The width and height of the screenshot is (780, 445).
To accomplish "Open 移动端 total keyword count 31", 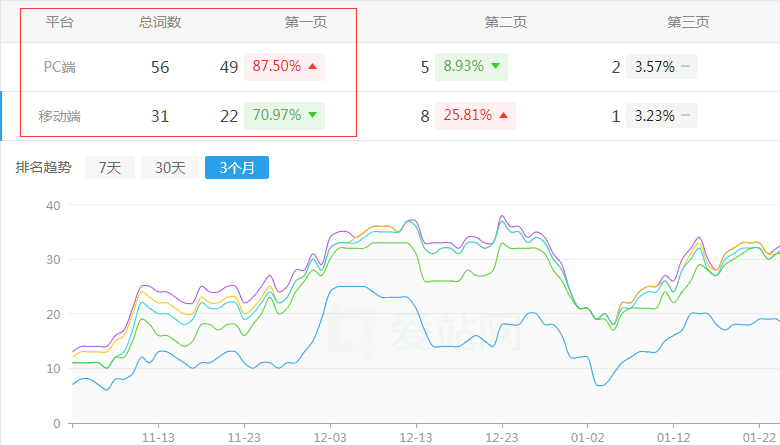I will click(x=160, y=117).
